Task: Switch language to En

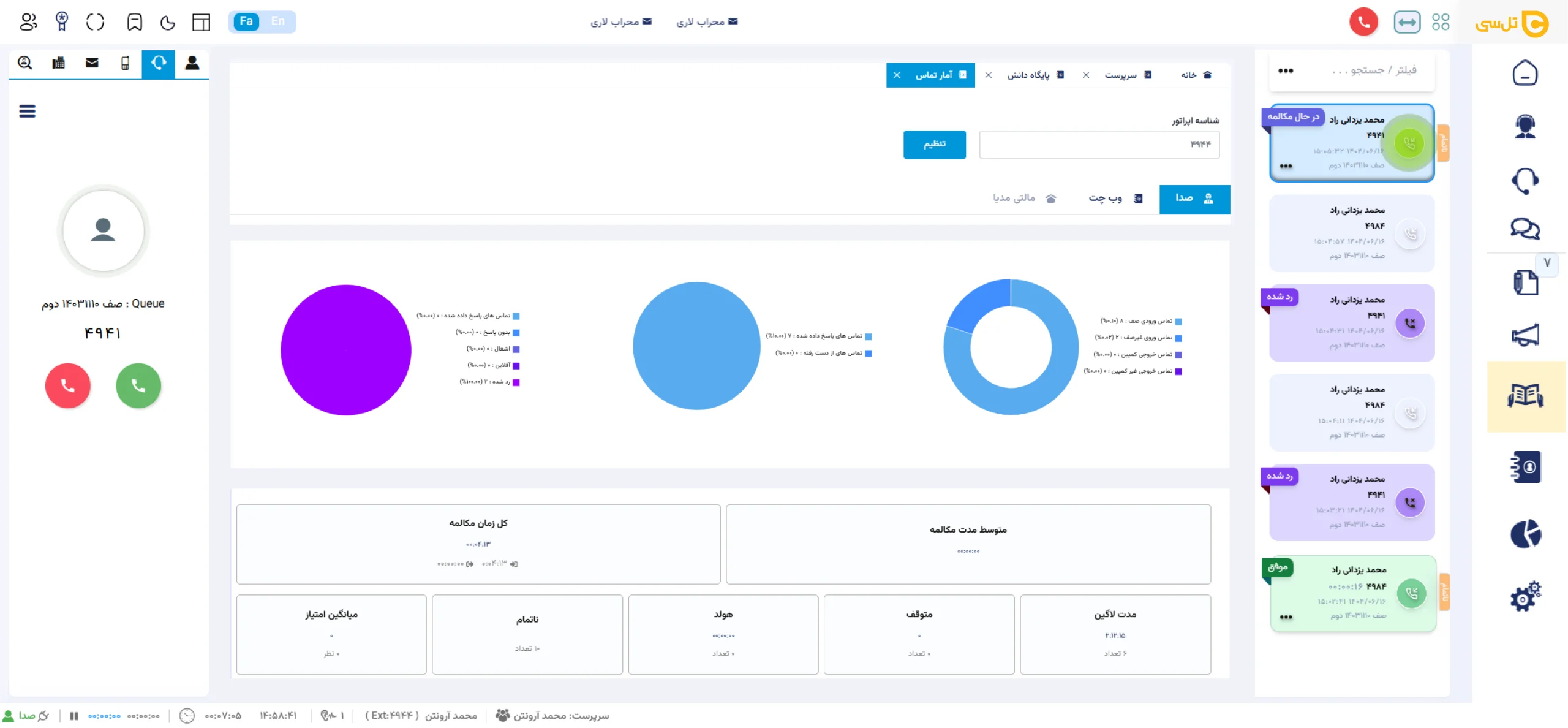Action: (x=278, y=21)
